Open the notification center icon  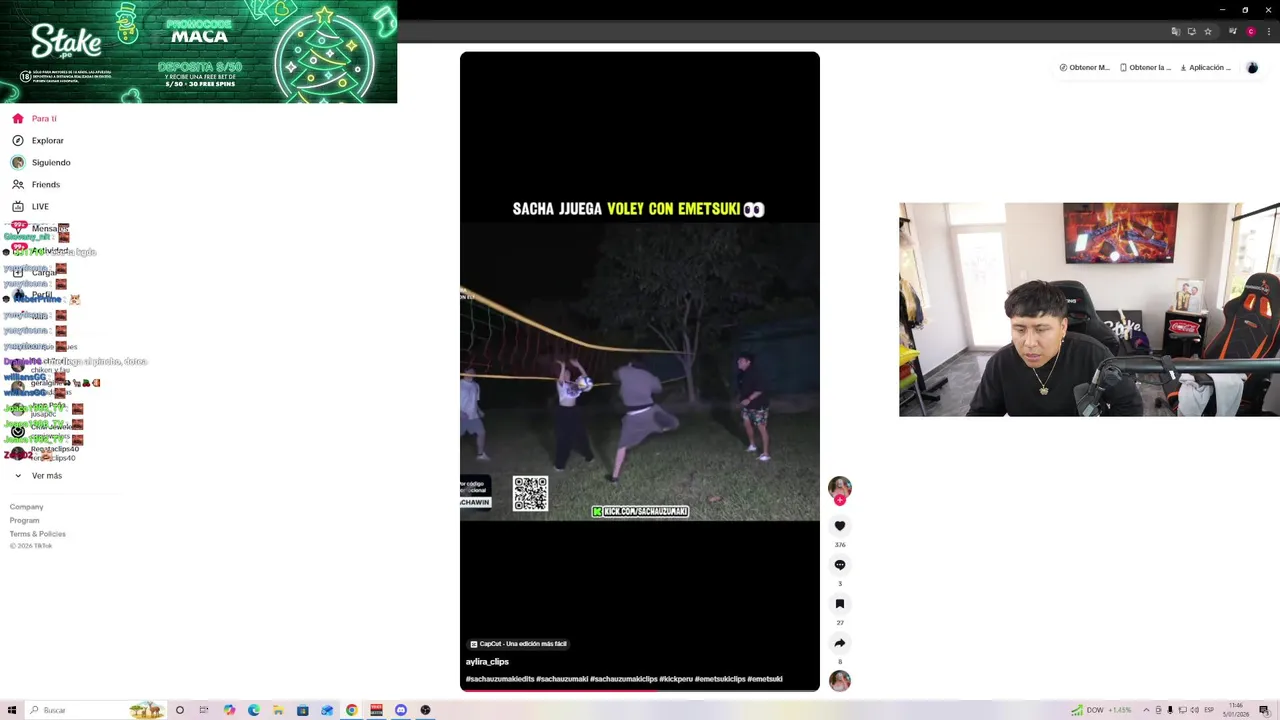pyautogui.click(x=1264, y=710)
